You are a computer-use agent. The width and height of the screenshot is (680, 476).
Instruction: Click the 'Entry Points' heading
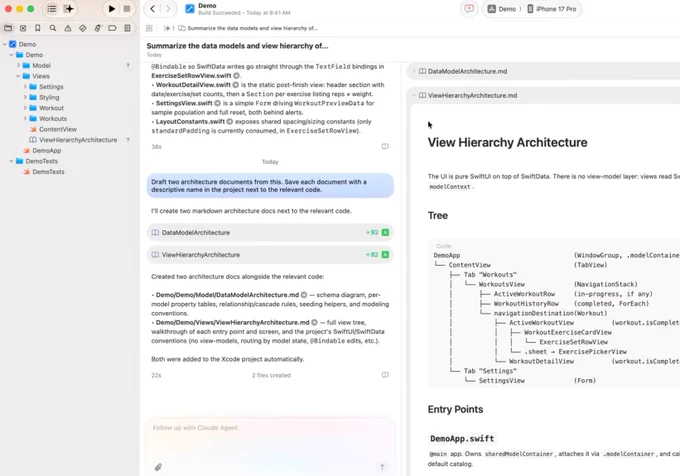tap(455, 409)
